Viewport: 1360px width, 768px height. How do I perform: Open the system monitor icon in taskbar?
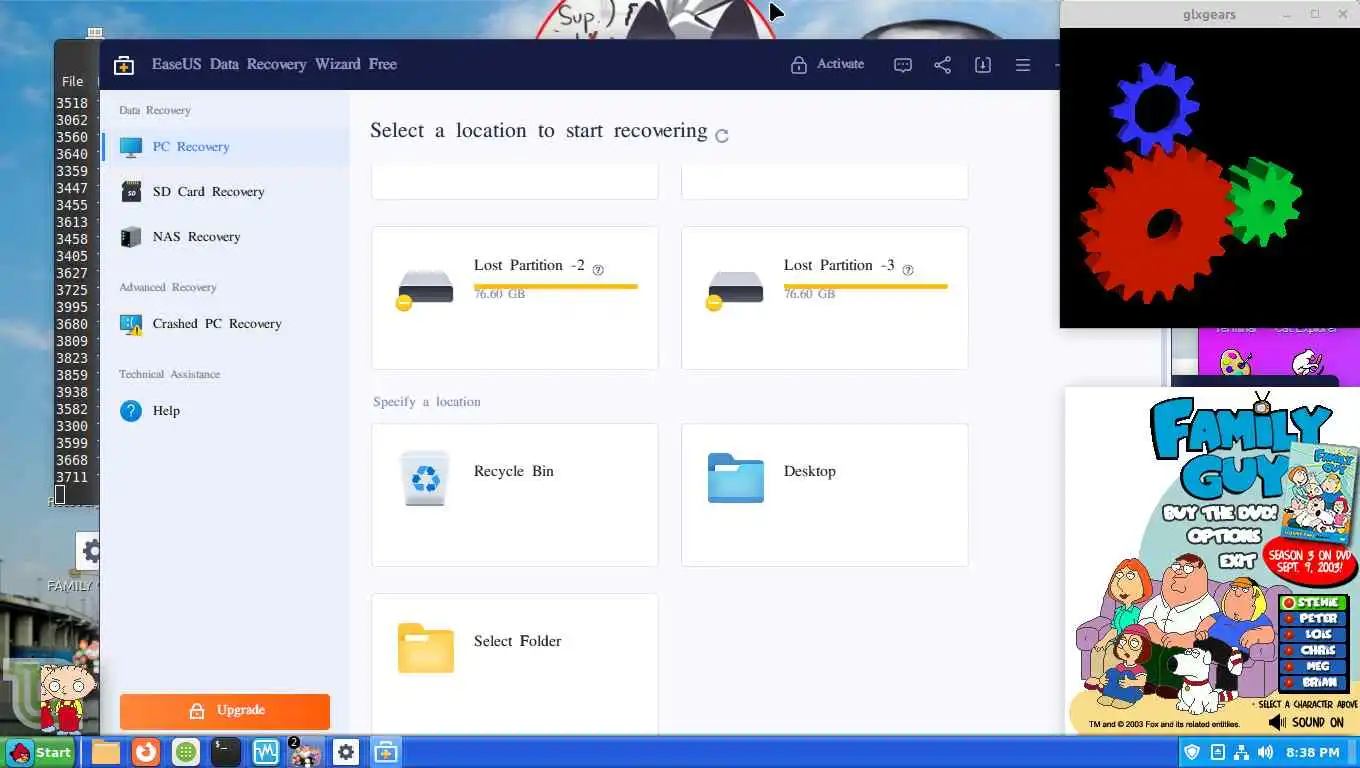coord(265,752)
